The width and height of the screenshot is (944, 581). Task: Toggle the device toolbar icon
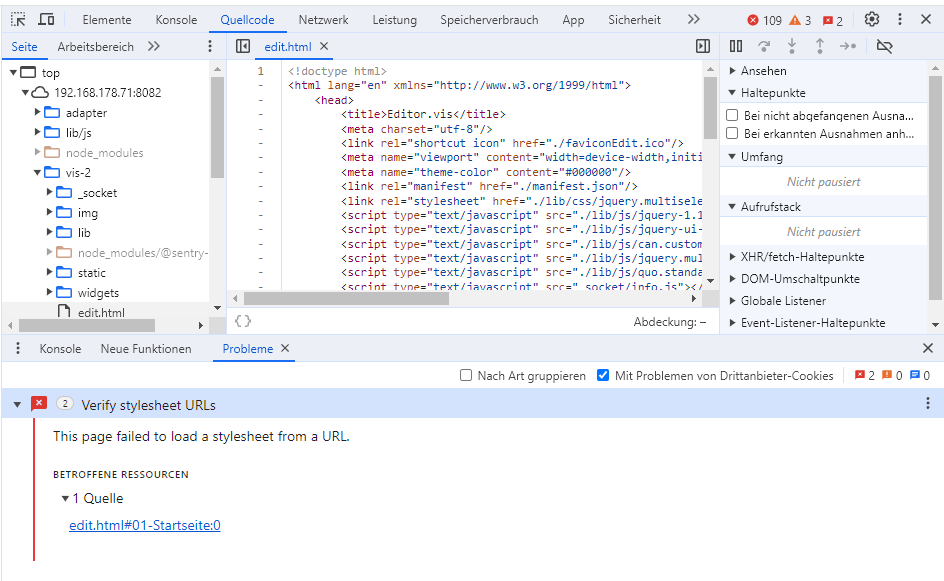(46, 20)
